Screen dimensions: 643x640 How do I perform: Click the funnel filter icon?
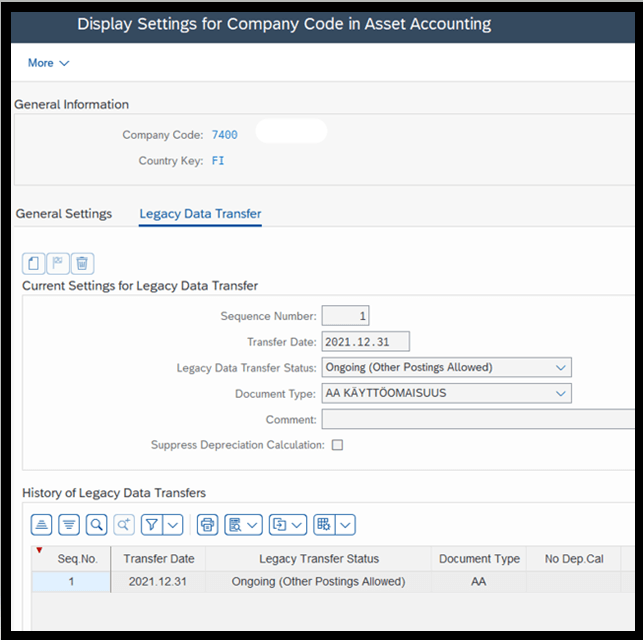tap(152, 525)
